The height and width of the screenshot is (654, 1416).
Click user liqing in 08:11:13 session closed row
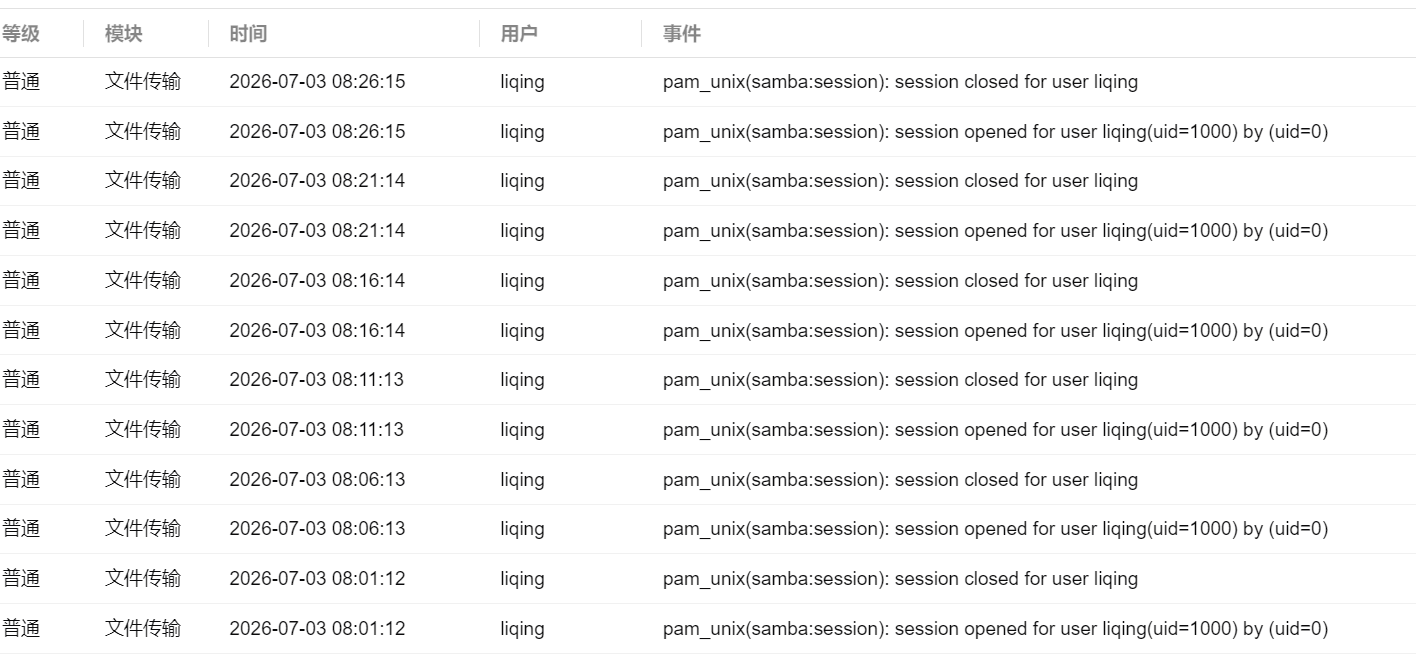pyautogui.click(x=522, y=380)
